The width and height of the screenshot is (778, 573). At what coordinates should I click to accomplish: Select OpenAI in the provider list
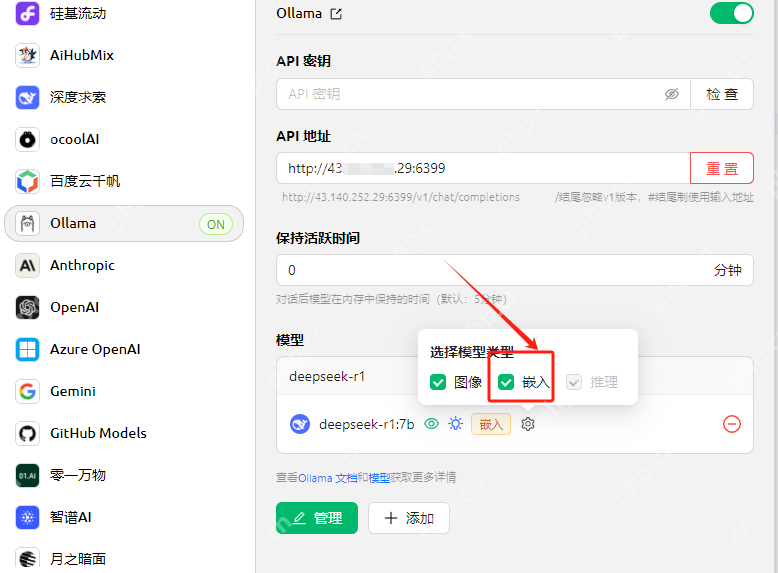[124, 308]
